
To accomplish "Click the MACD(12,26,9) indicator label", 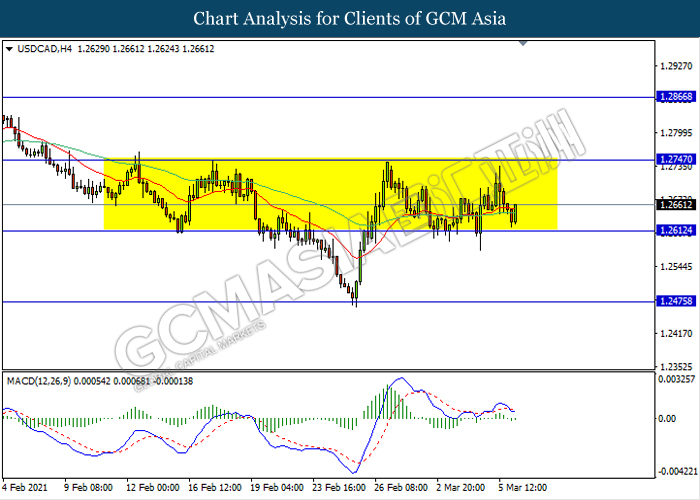I will 43,382.
